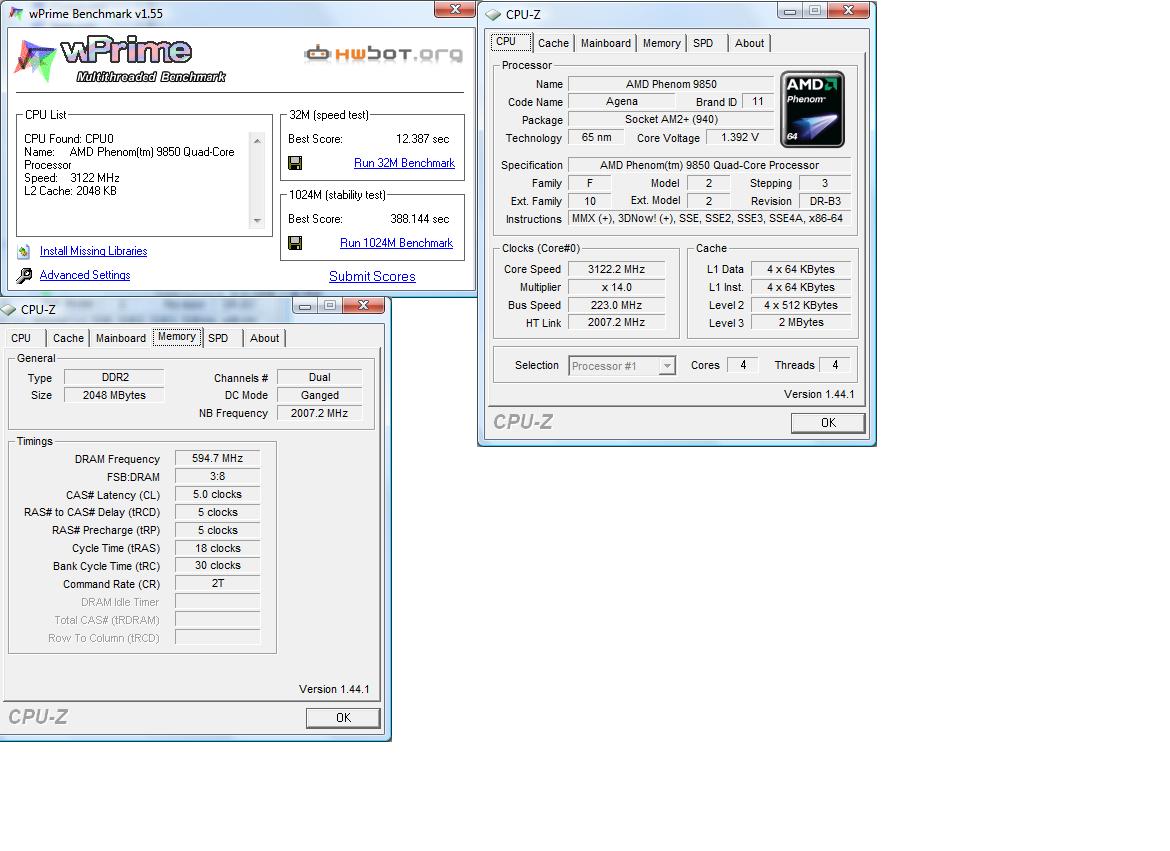The height and width of the screenshot is (851, 1170).
Task: Switch to CPU tab in memory CPU-Z window
Action: pyautogui.click(x=21, y=338)
